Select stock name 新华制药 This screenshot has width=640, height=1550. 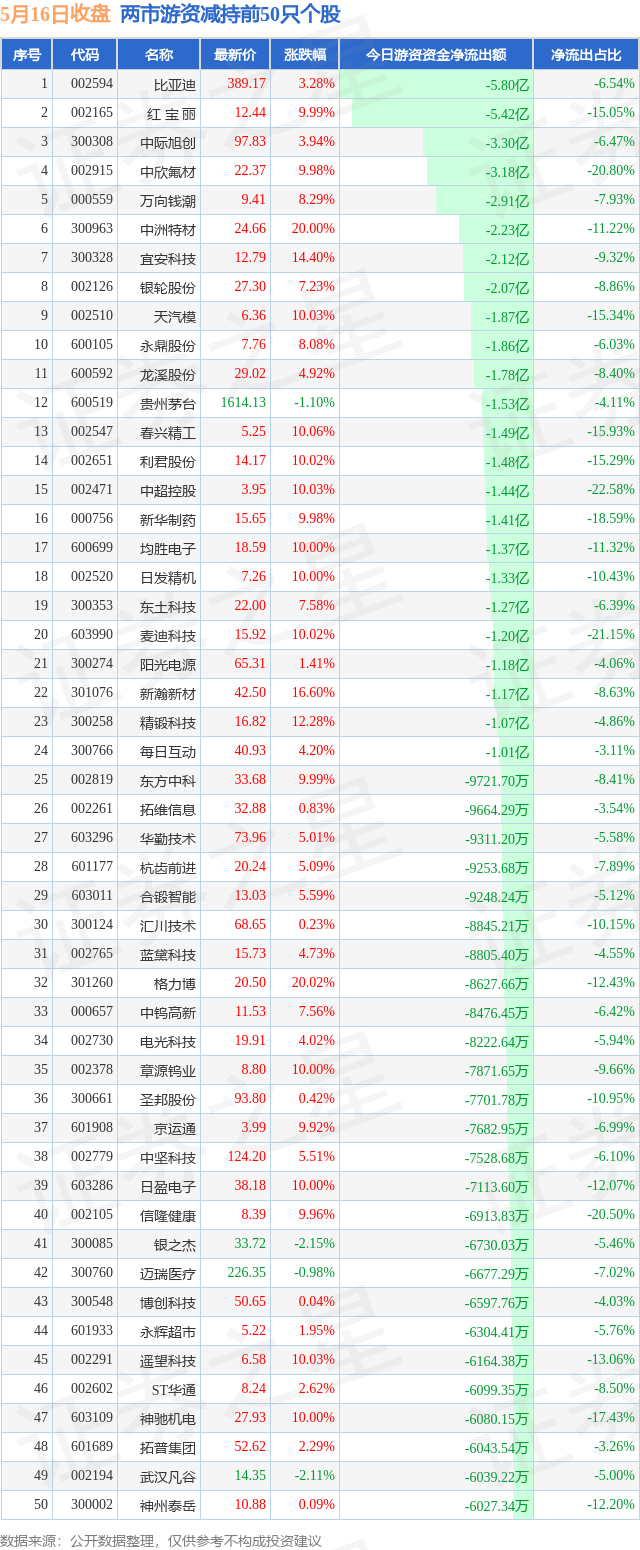click(x=168, y=519)
